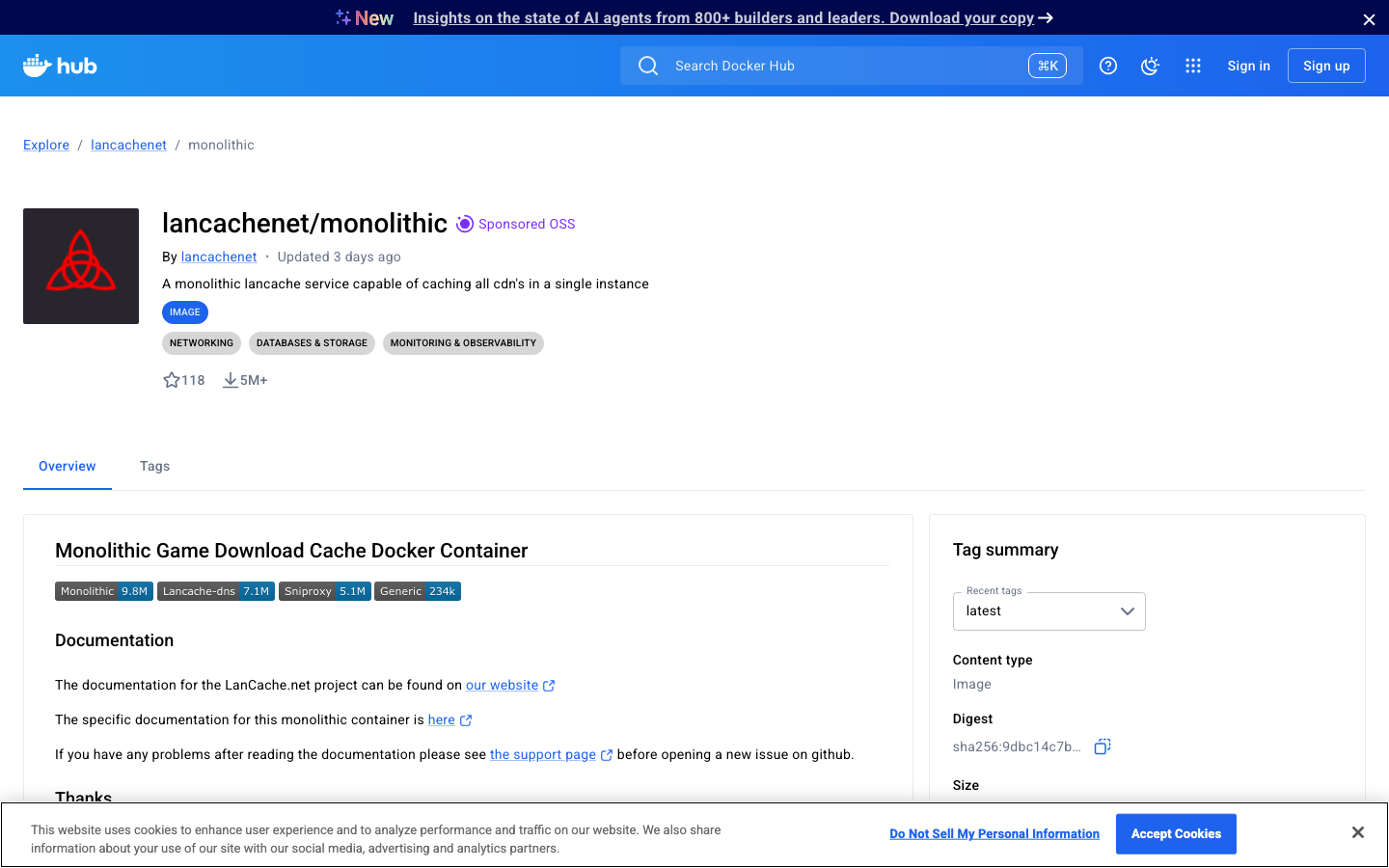Click the star count icon
Viewport: 1389px width, 868px height.
(x=172, y=380)
